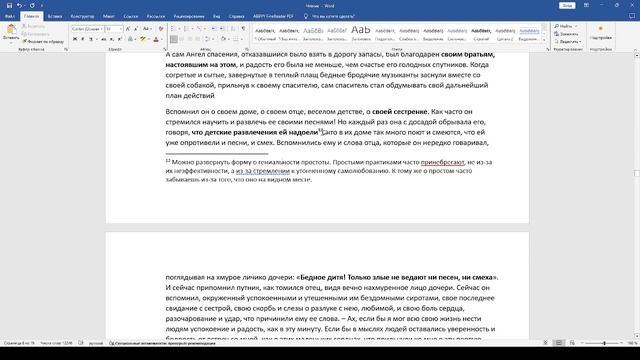Toggle strikethrough formatting
Screen dimensions: 640x360
click(104, 39)
